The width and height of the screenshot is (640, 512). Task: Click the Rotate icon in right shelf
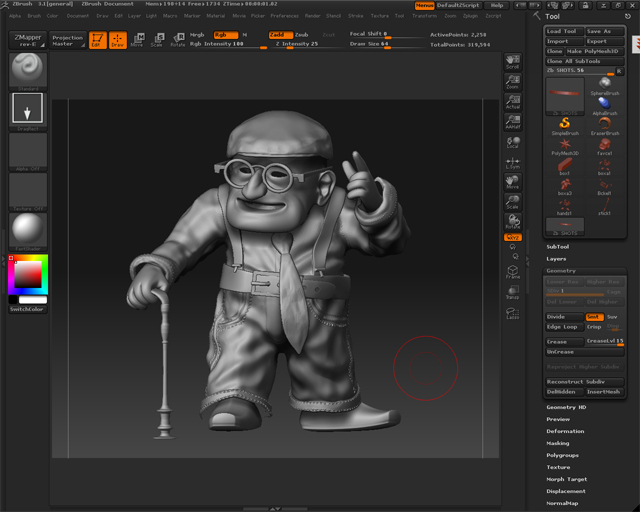513,220
